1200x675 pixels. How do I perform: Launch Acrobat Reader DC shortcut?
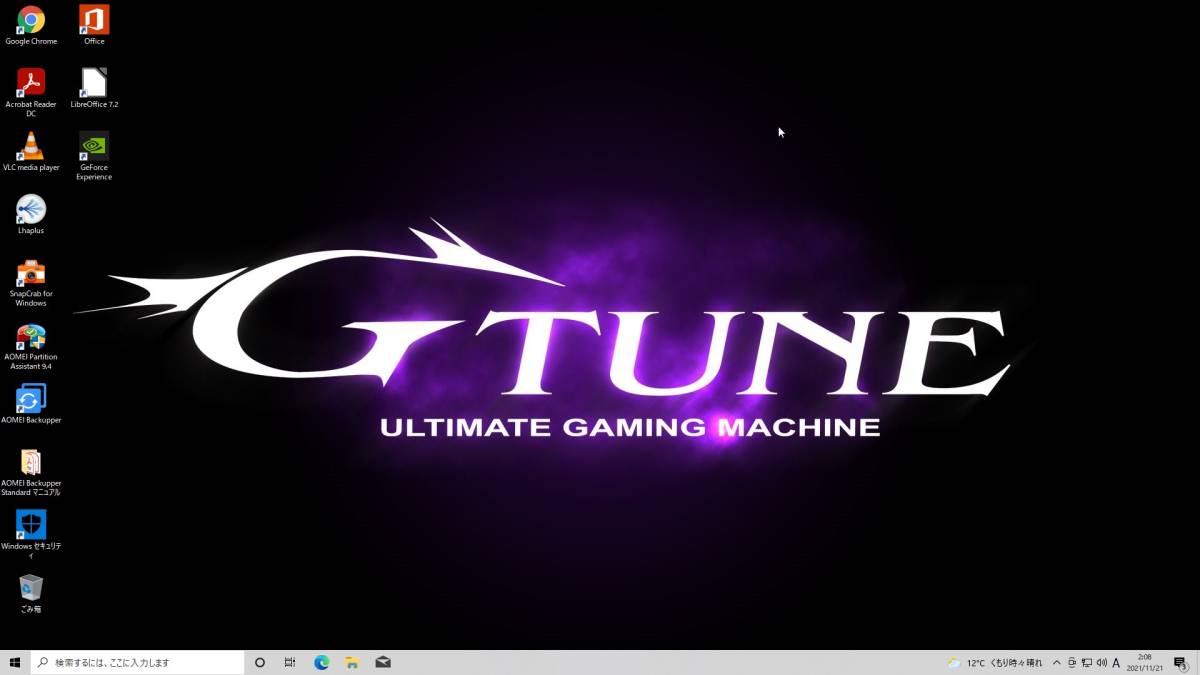[x=31, y=92]
